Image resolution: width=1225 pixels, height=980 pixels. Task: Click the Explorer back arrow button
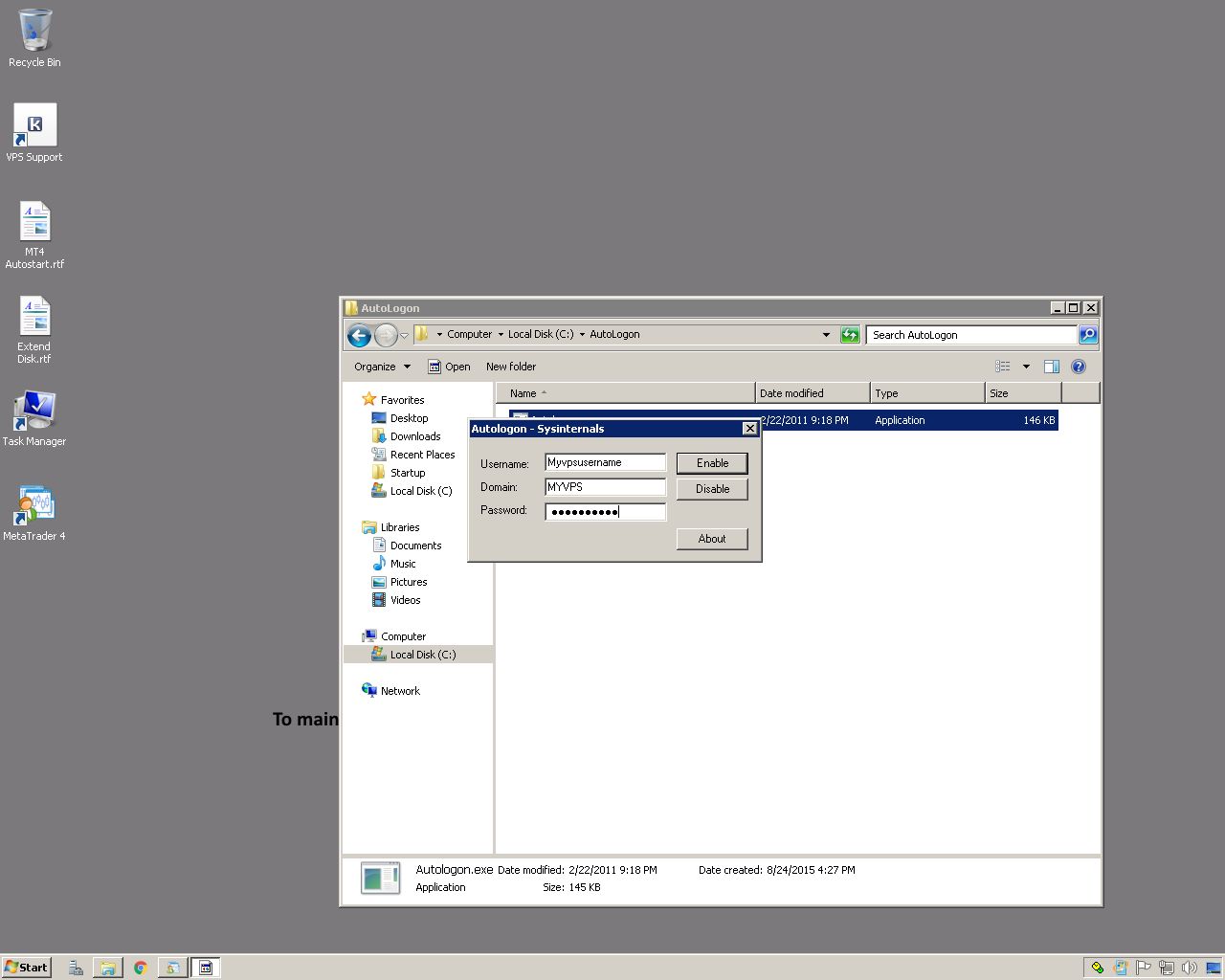point(359,335)
